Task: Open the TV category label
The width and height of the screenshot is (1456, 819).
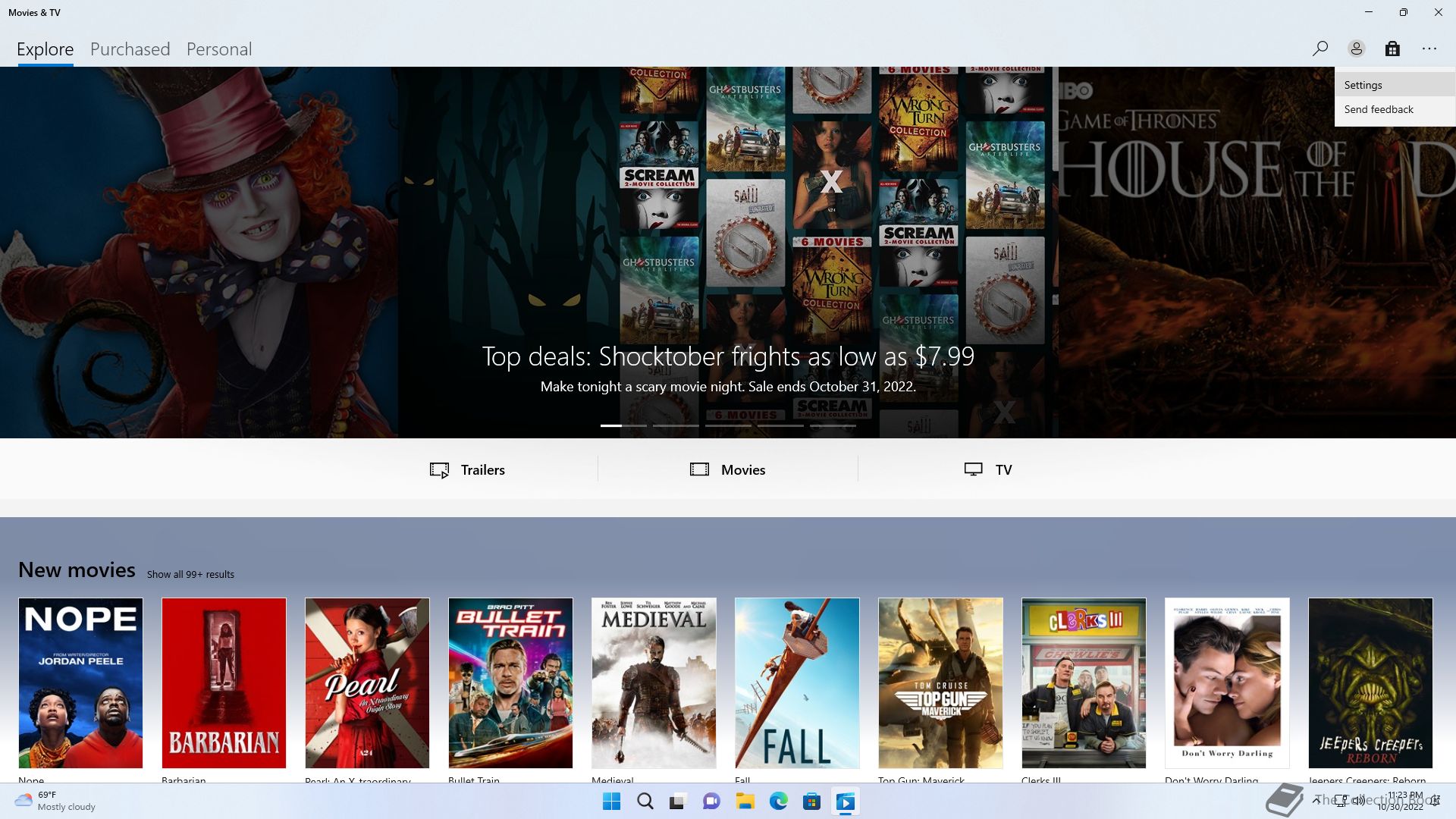Action: point(1003,470)
